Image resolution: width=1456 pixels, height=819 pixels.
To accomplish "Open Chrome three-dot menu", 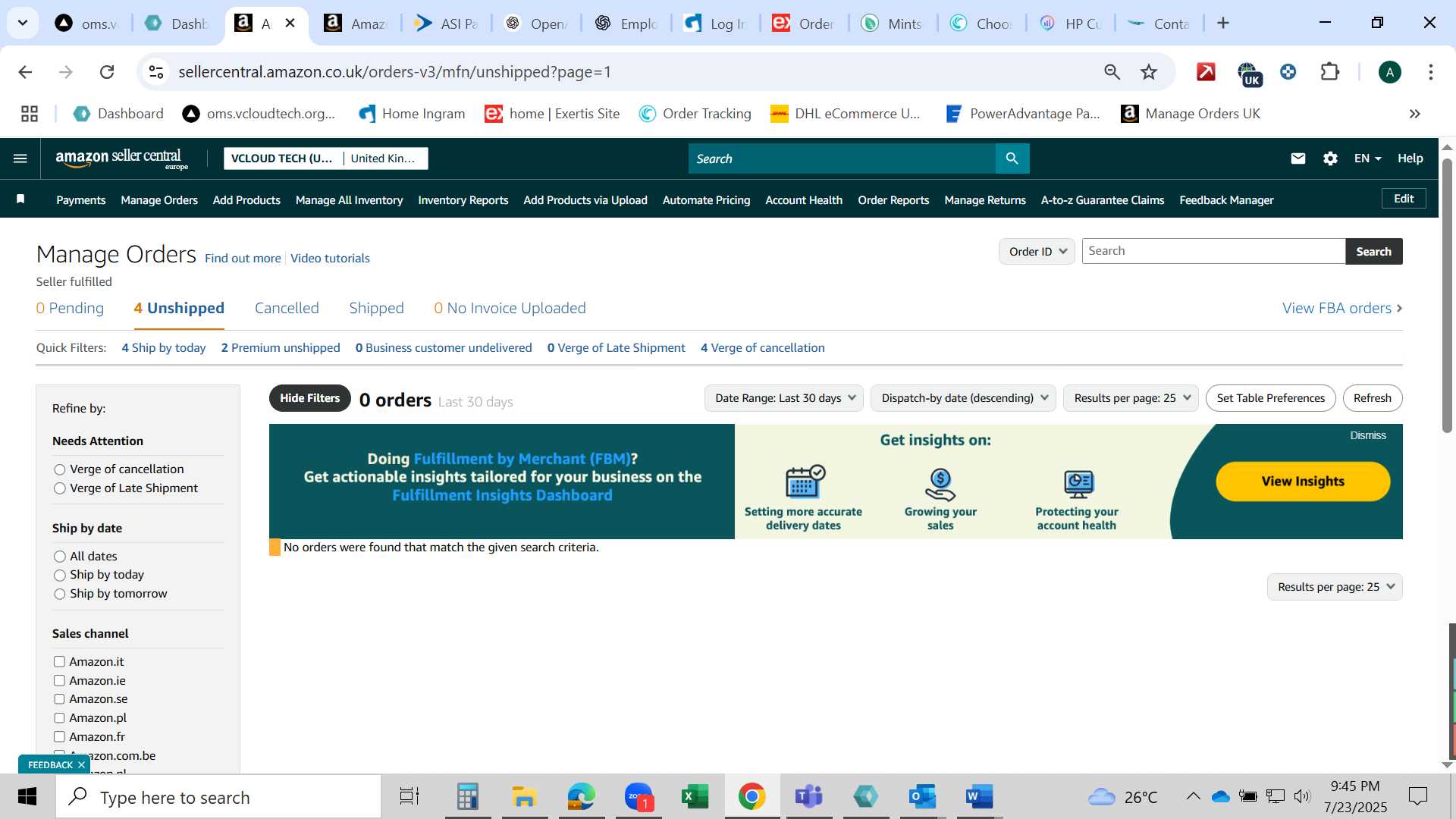I will (x=1430, y=72).
